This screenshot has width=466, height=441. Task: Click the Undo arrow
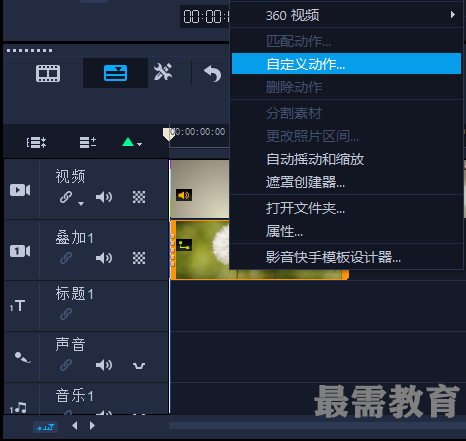click(213, 73)
